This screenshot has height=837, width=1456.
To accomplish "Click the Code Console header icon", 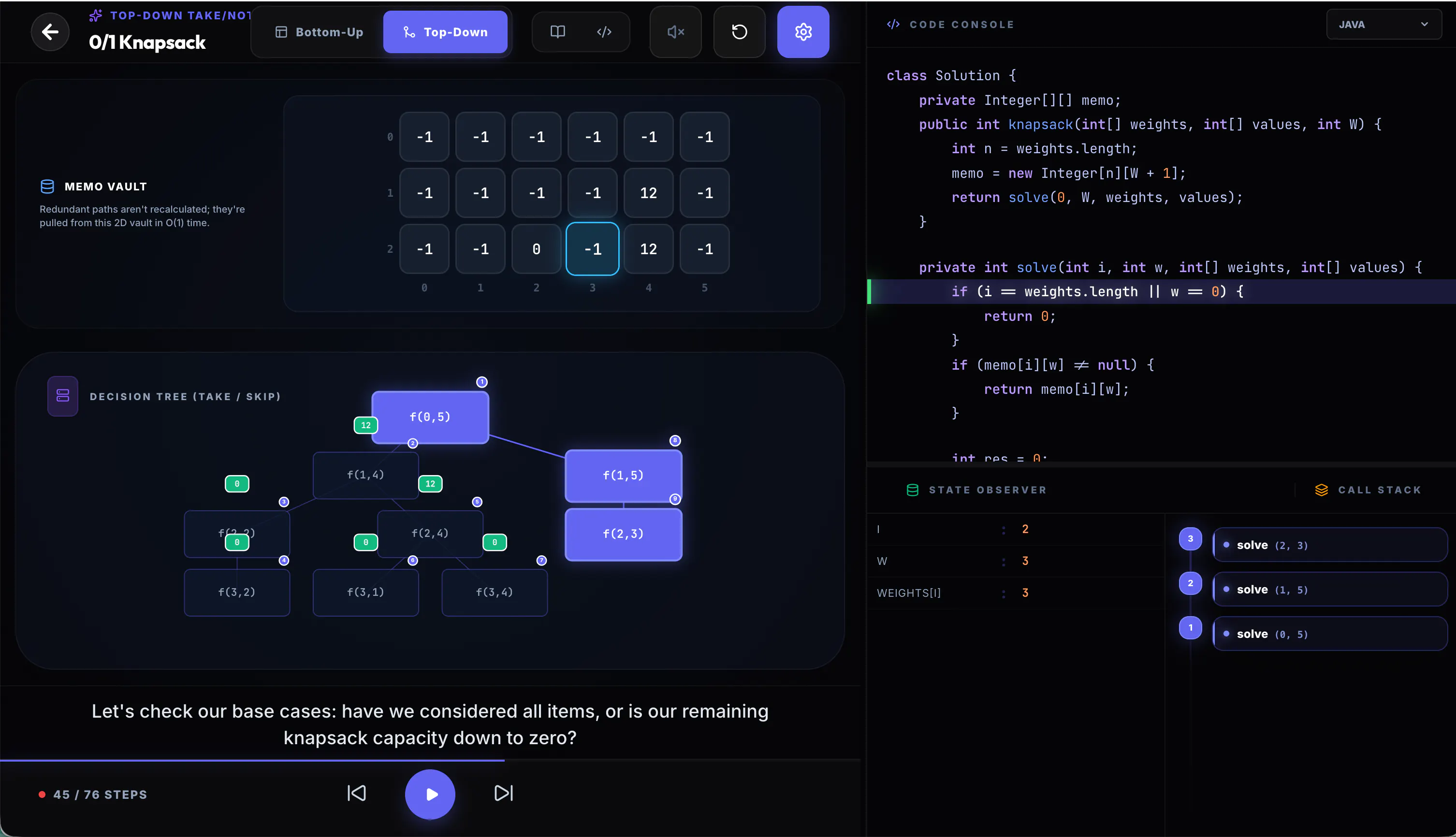I will coord(892,24).
